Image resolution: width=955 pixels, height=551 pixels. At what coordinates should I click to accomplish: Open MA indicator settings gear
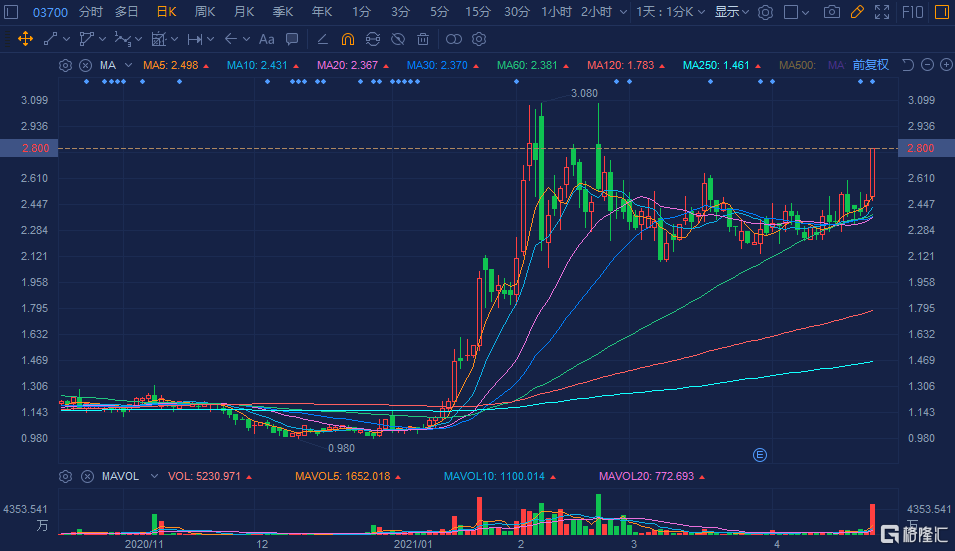[x=65, y=65]
